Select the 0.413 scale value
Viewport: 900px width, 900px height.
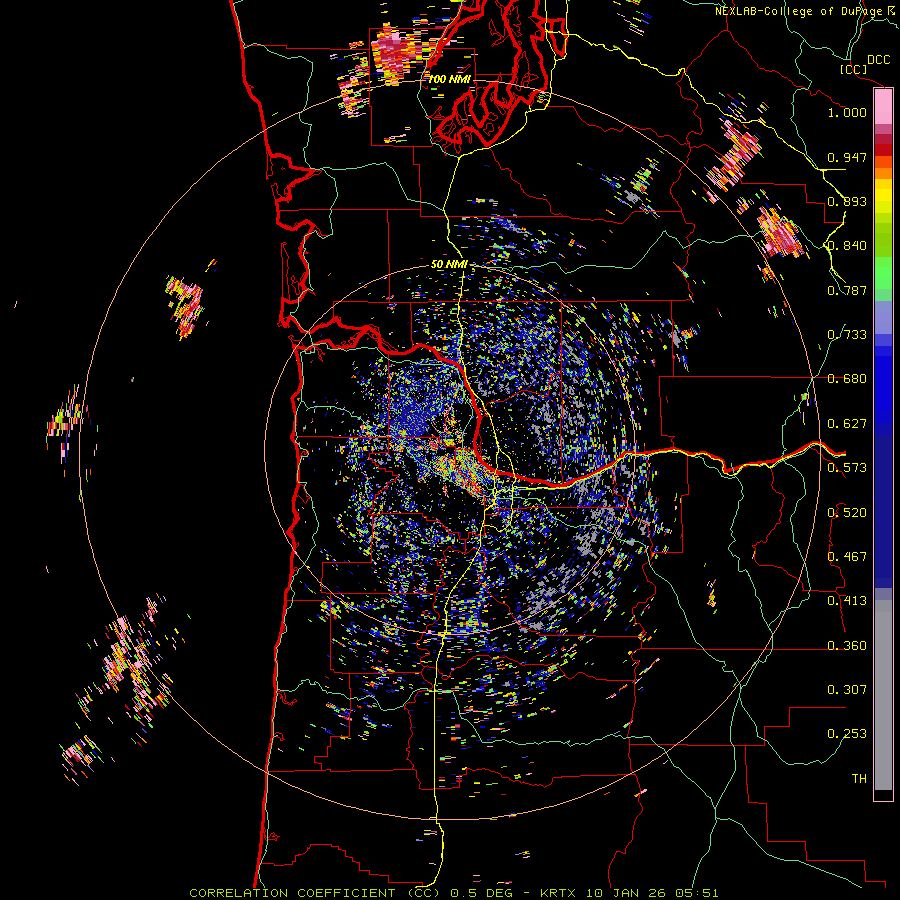(847, 601)
